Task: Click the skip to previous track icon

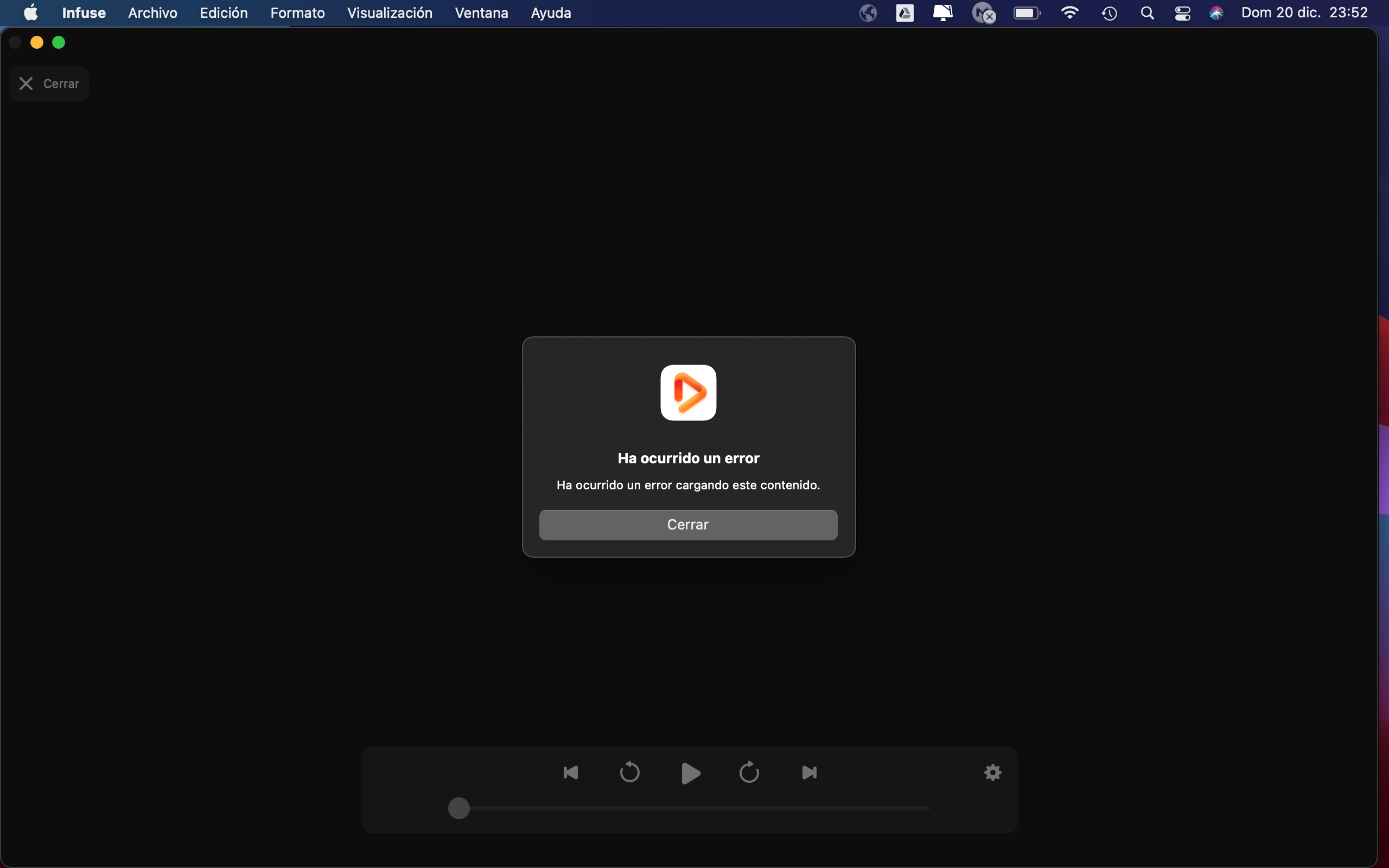Action: click(x=571, y=773)
